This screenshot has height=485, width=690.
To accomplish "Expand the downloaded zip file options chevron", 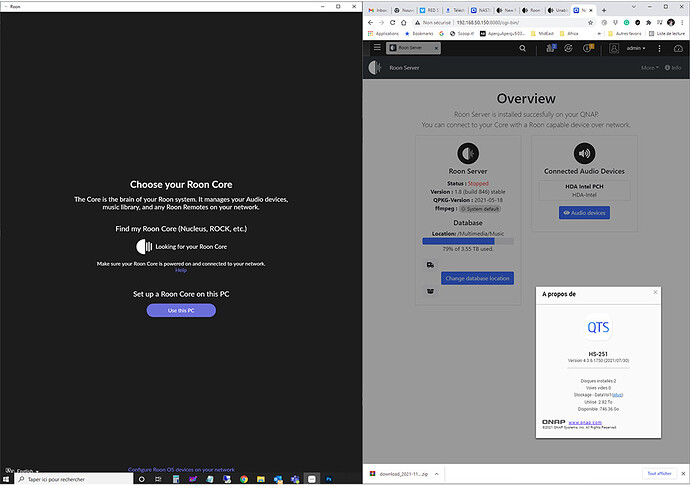I will point(437,474).
